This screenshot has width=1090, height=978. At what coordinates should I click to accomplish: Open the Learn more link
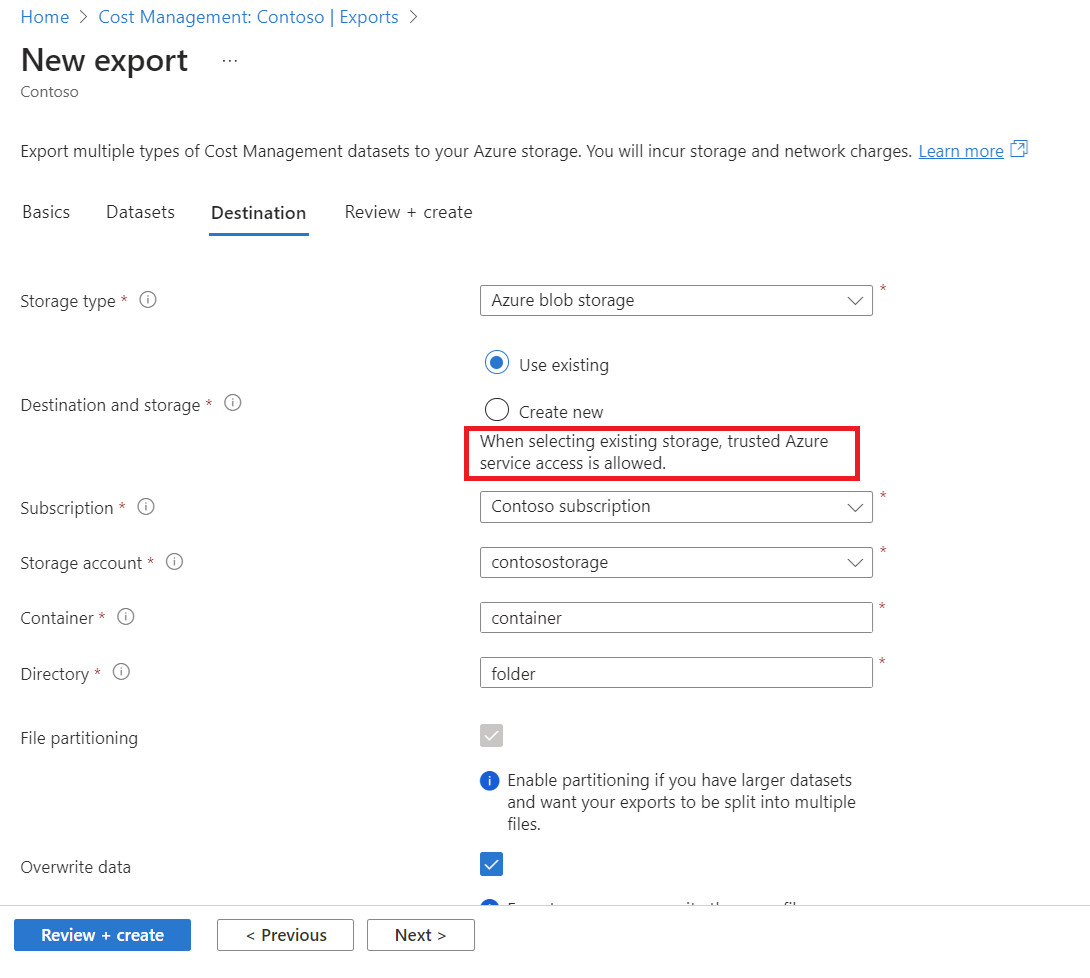[x=960, y=151]
